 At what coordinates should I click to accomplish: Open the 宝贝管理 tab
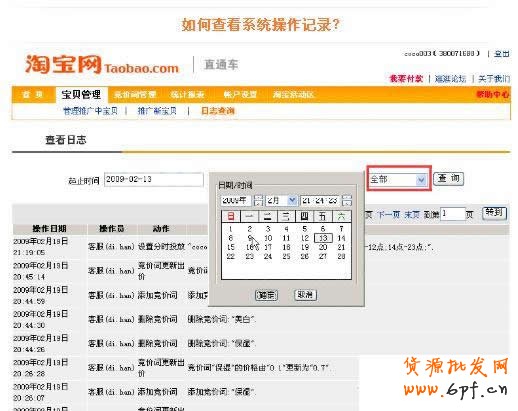pyautogui.click(x=81, y=95)
